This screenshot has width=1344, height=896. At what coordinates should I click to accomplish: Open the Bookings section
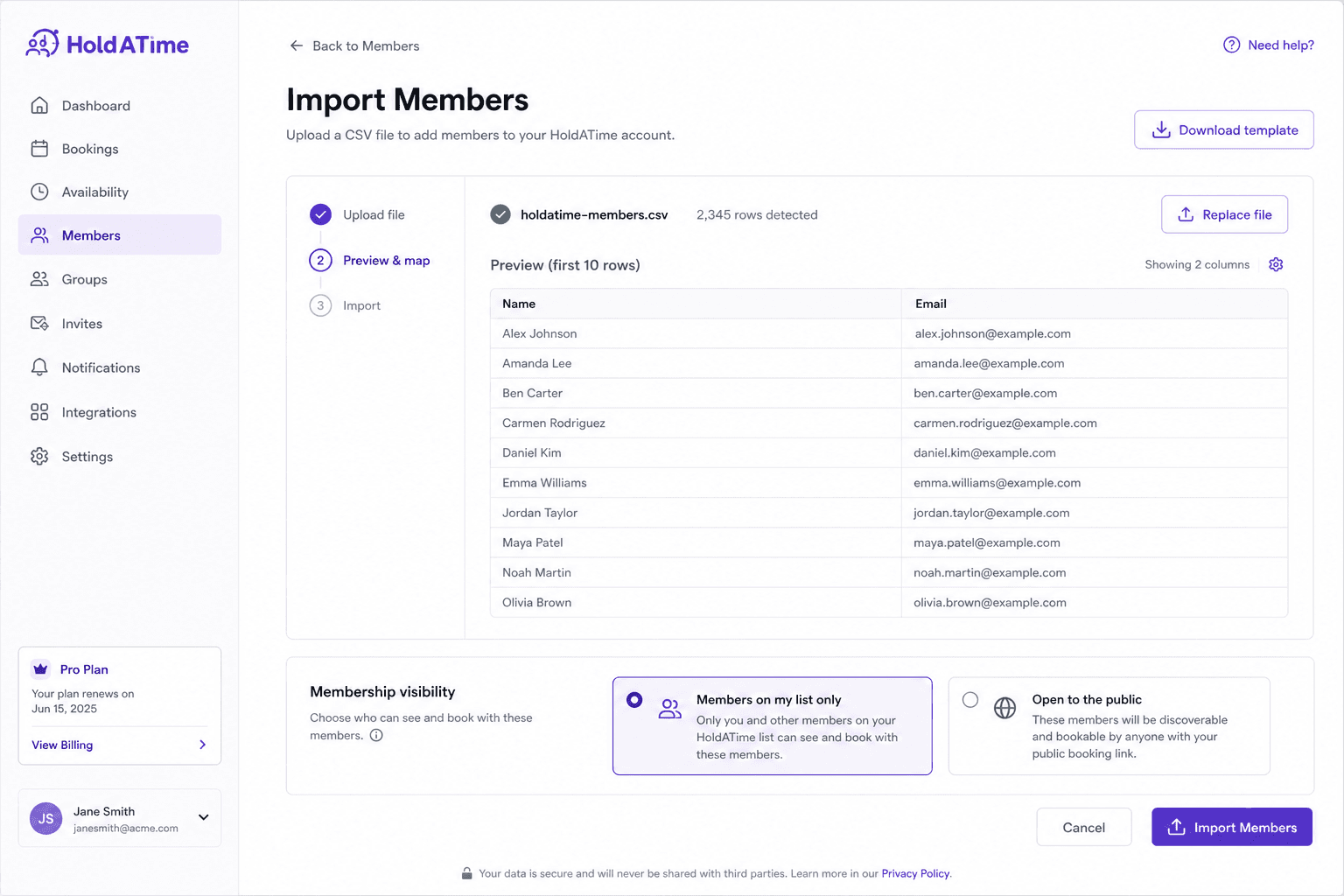[119, 149]
